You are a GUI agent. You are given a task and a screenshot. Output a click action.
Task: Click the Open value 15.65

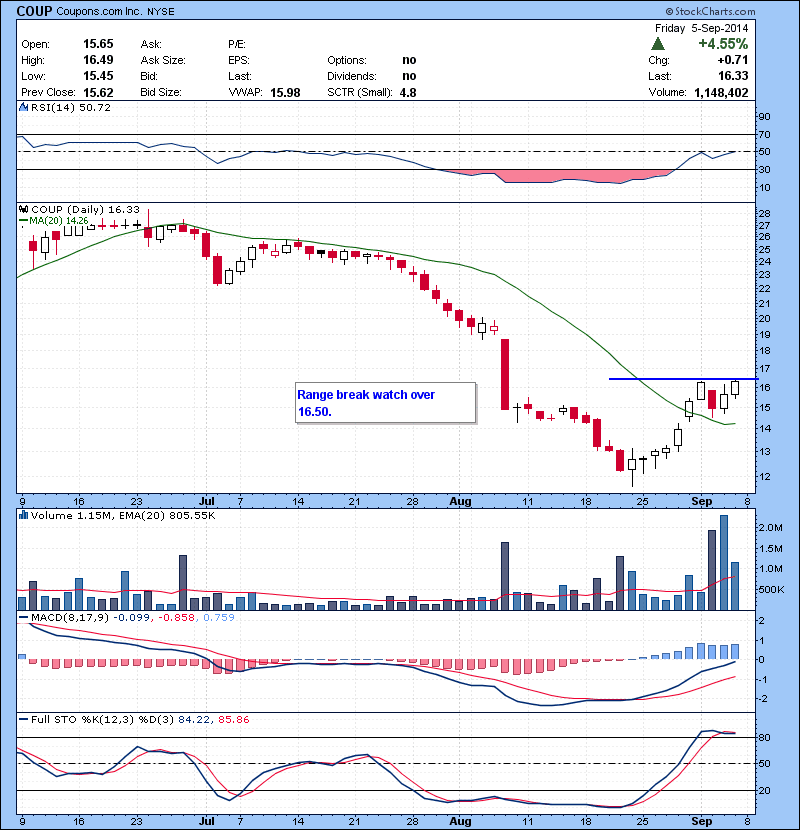[98, 44]
